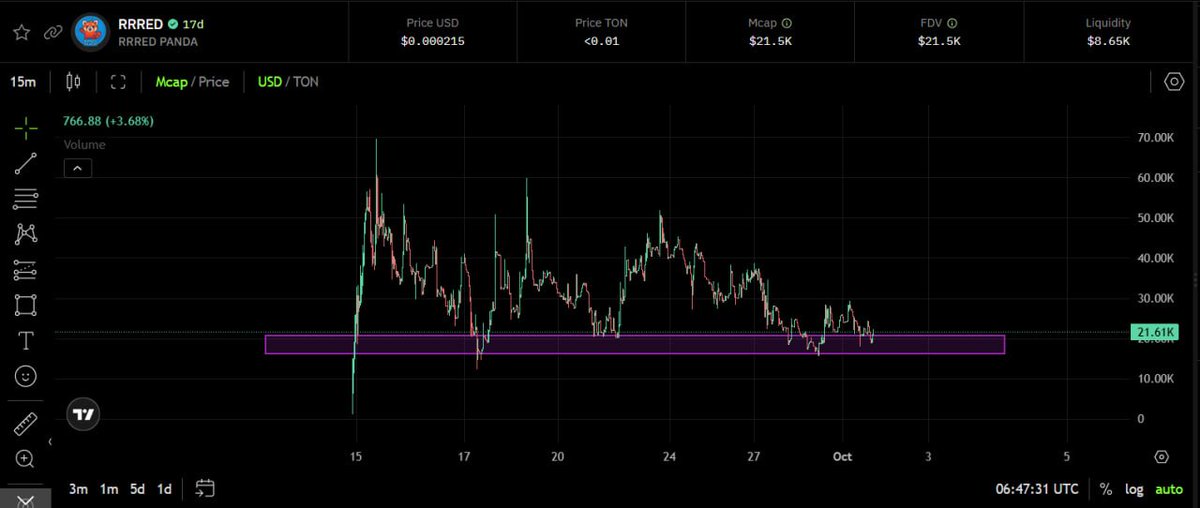The height and width of the screenshot is (508, 1200).
Task: Click the $21.5K value under FDV
Action: click(939, 41)
